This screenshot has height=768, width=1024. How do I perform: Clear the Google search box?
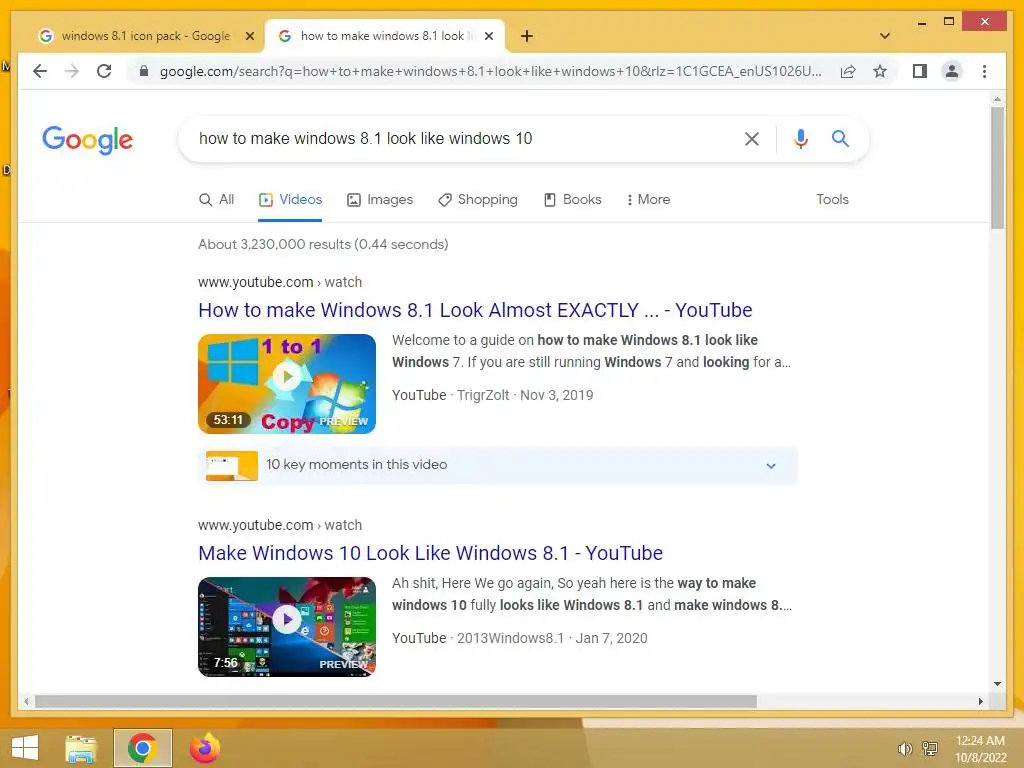pyautogui.click(x=752, y=138)
